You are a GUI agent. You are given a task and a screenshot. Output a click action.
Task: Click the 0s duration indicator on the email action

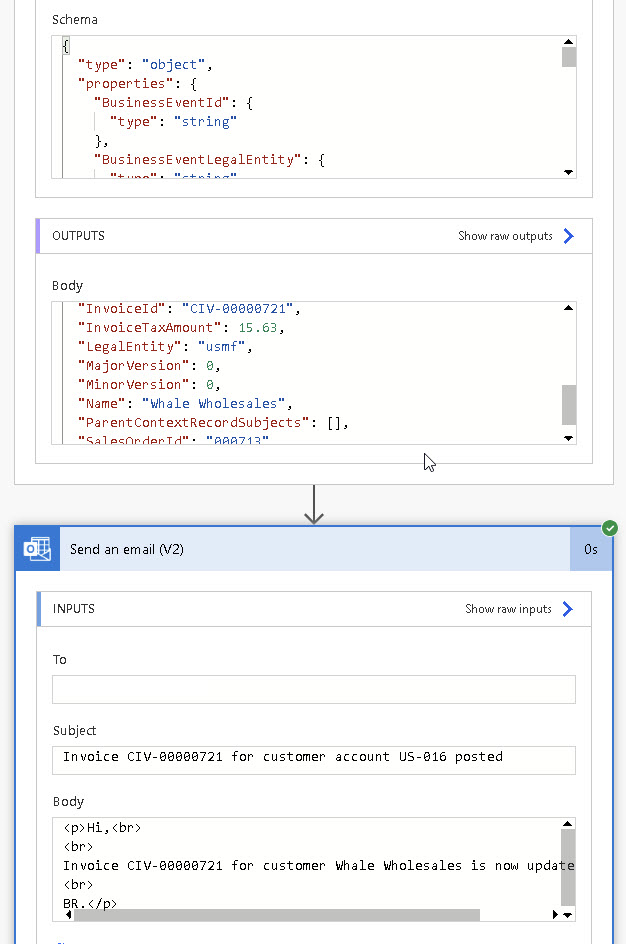click(590, 549)
